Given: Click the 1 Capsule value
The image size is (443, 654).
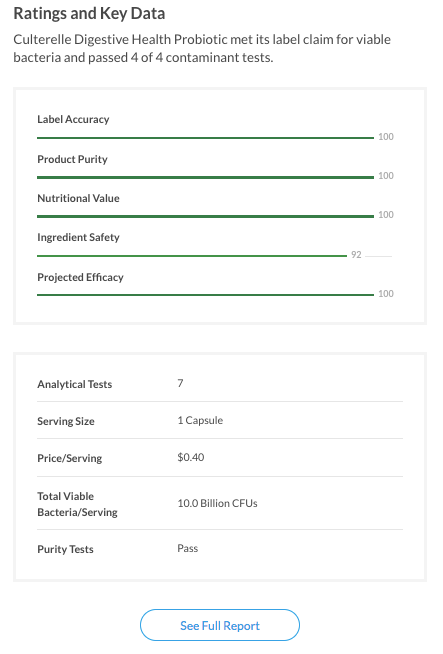Looking at the screenshot, I should point(200,420).
